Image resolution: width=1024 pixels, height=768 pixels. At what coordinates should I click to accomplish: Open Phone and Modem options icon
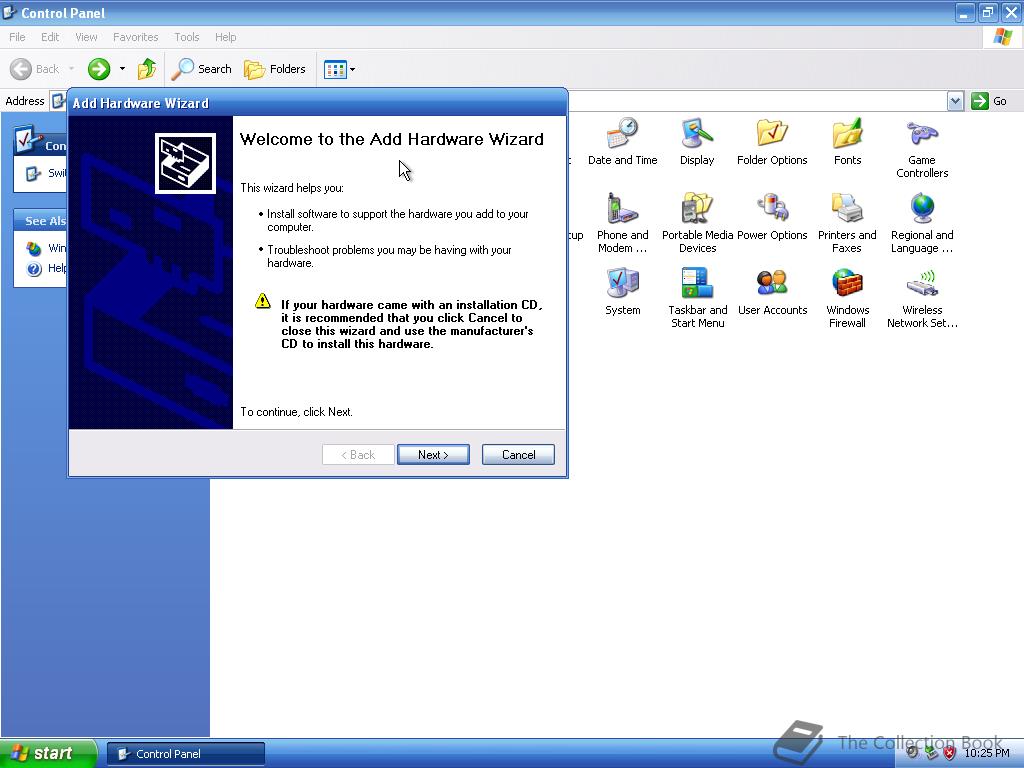tap(622, 223)
